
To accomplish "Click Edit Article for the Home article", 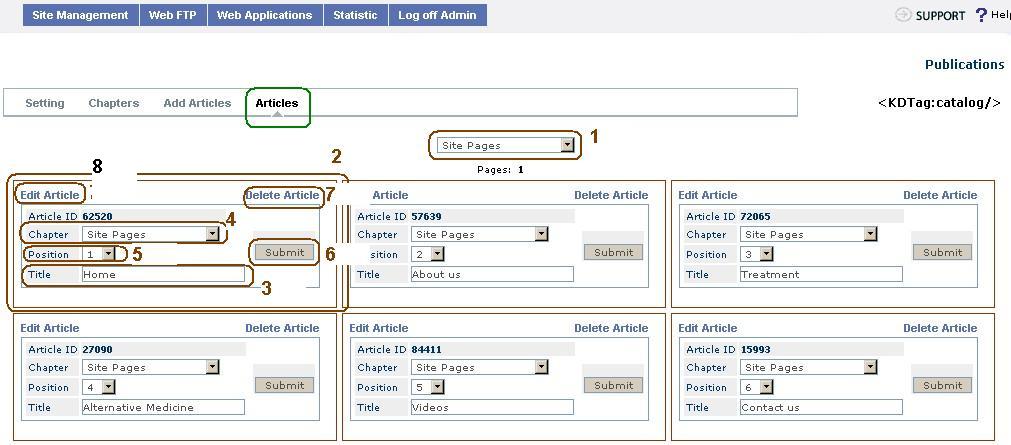I will point(49,195).
